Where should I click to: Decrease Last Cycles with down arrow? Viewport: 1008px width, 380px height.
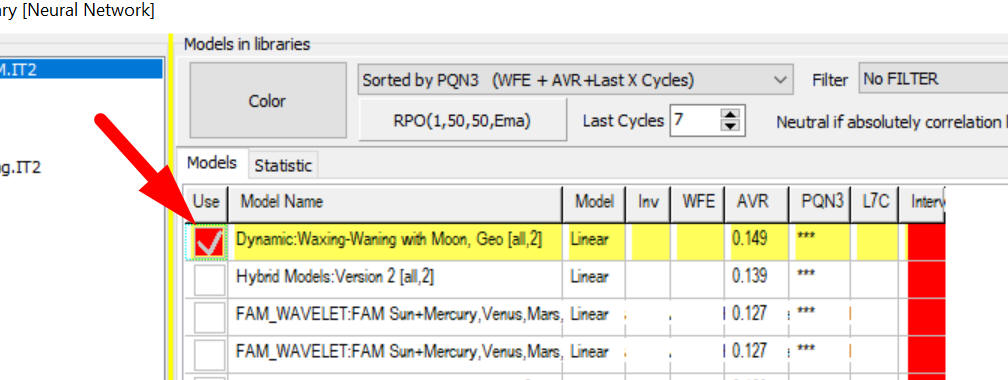point(730,127)
